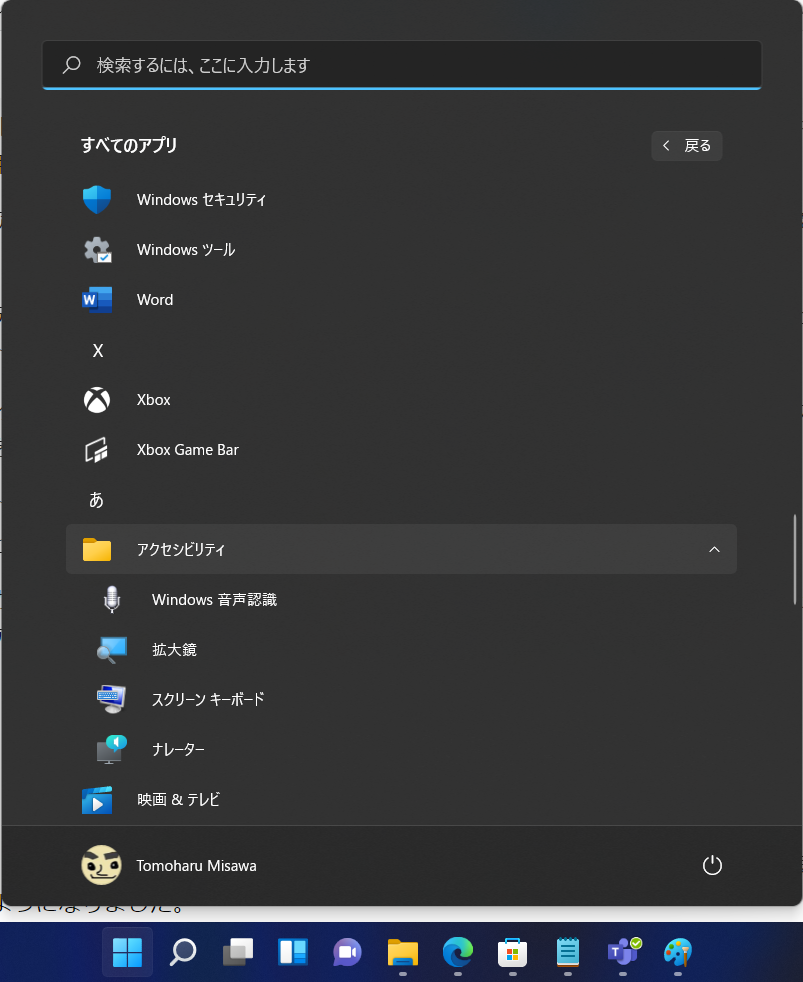This screenshot has height=982, width=803.
Task: Click the app list scrollbar thumb
Action: tap(794, 559)
